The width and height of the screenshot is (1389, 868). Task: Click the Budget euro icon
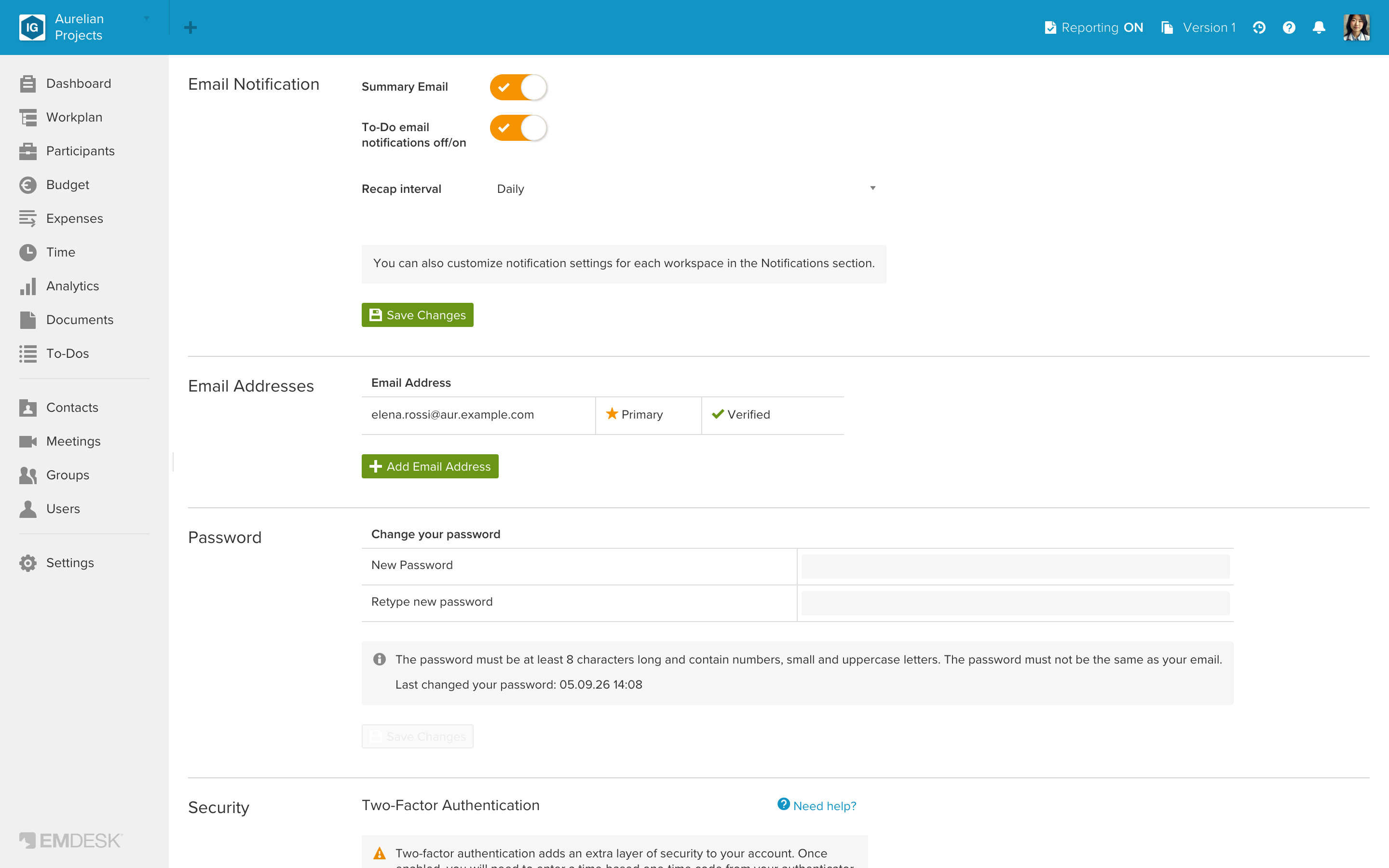(x=27, y=185)
